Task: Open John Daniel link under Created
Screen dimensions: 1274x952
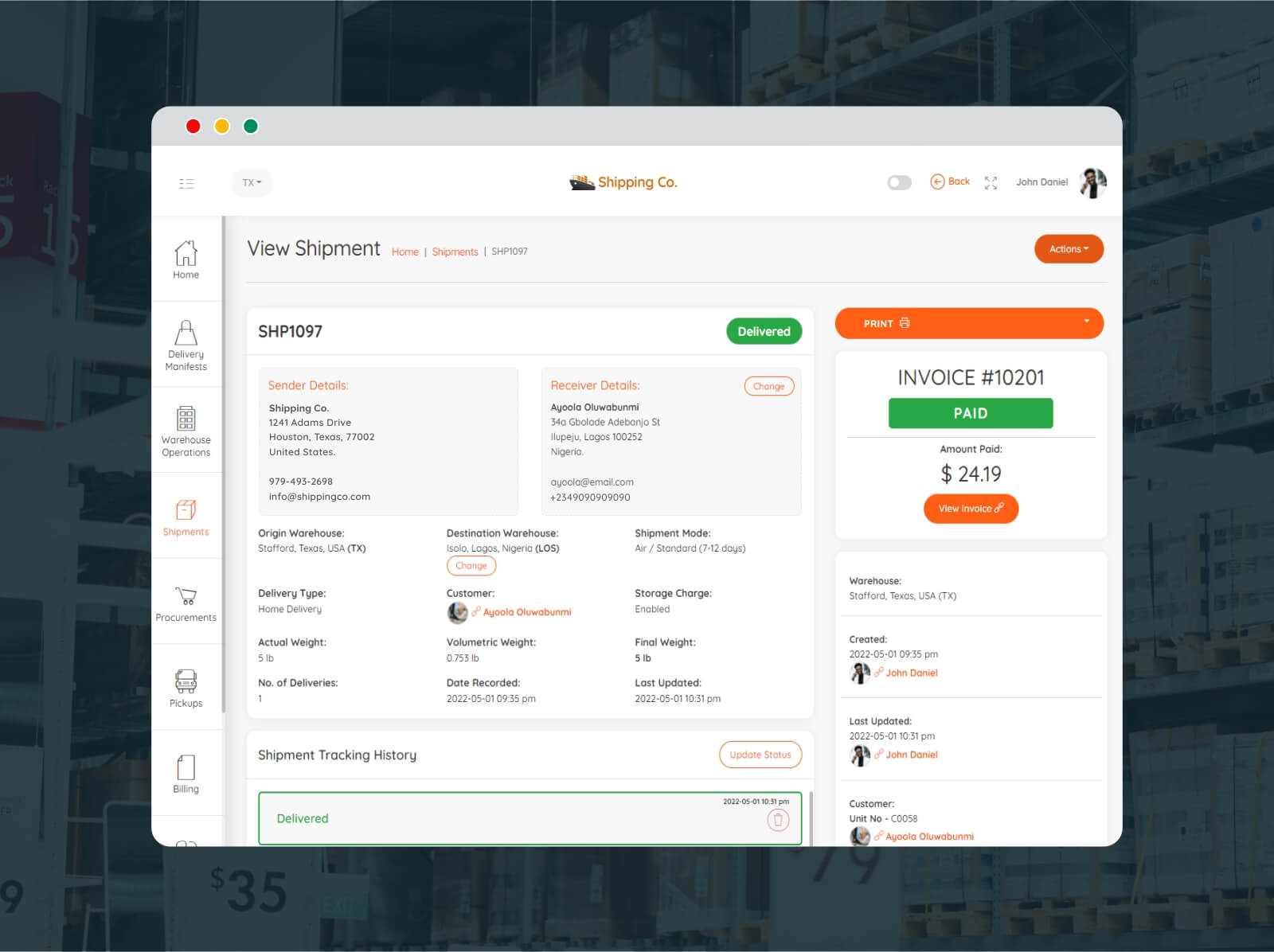Action: point(912,673)
